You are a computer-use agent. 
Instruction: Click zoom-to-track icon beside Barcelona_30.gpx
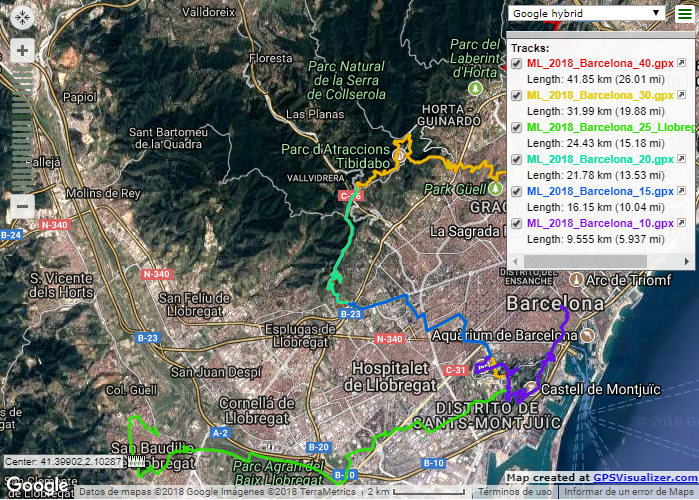[x=681, y=96]
